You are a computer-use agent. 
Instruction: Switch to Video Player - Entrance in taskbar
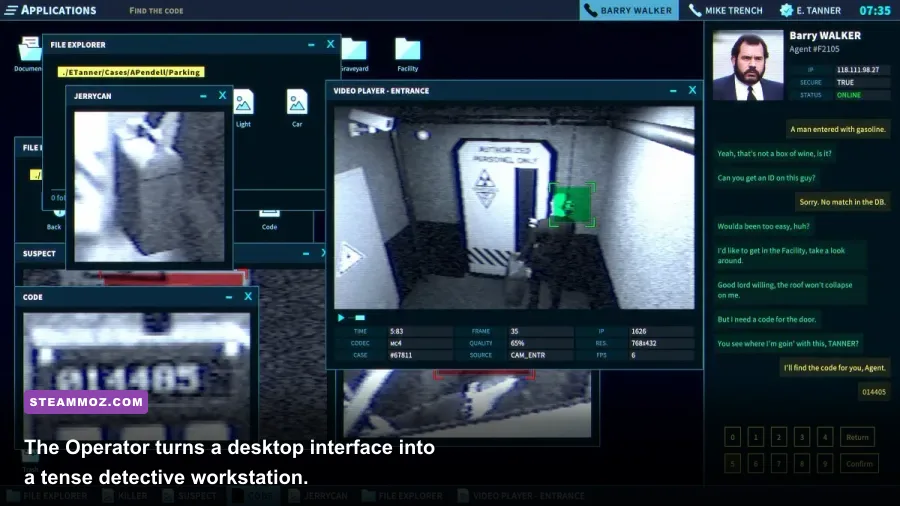pos(521,496)
